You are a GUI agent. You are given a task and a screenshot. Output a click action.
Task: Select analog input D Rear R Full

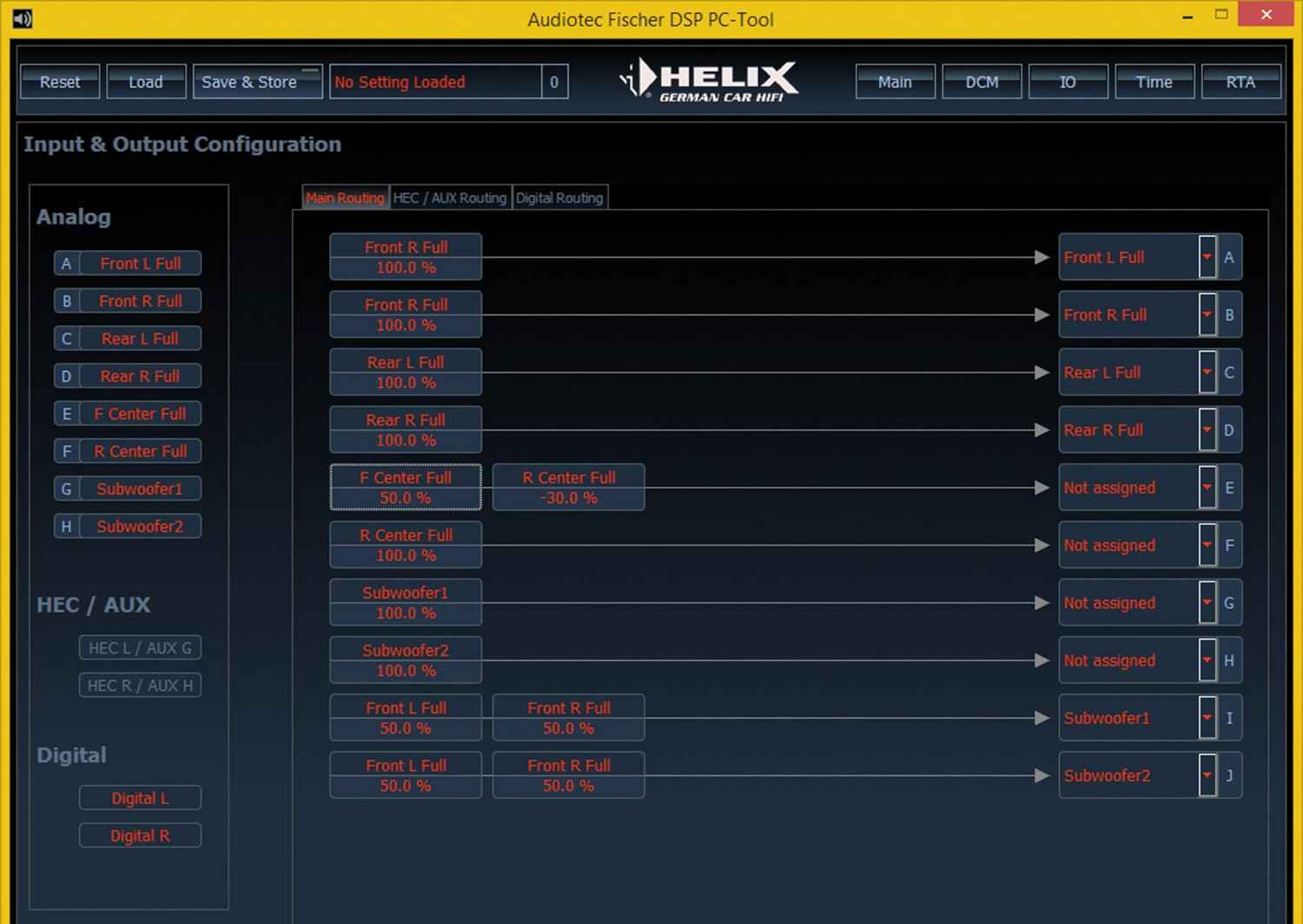click(128, 376)
